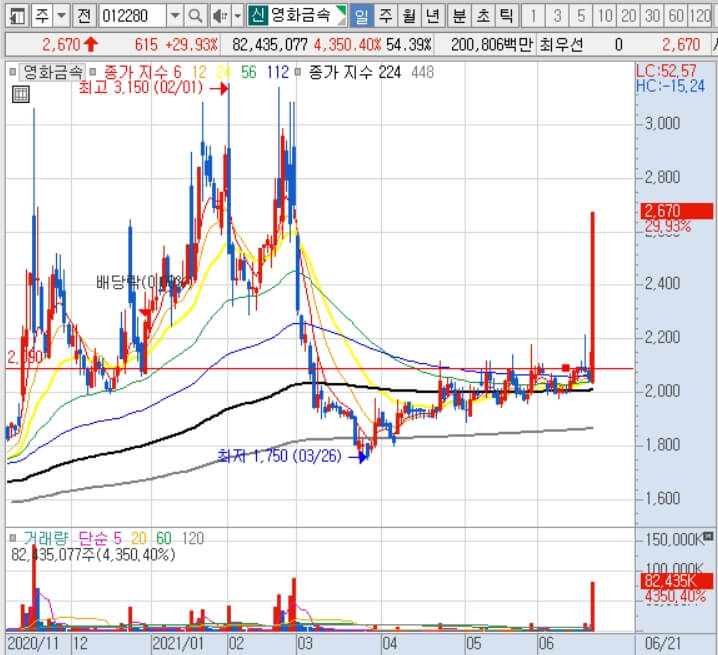
Task: Click the 2021/01 date label on time axis
Action: coord(178,644)
